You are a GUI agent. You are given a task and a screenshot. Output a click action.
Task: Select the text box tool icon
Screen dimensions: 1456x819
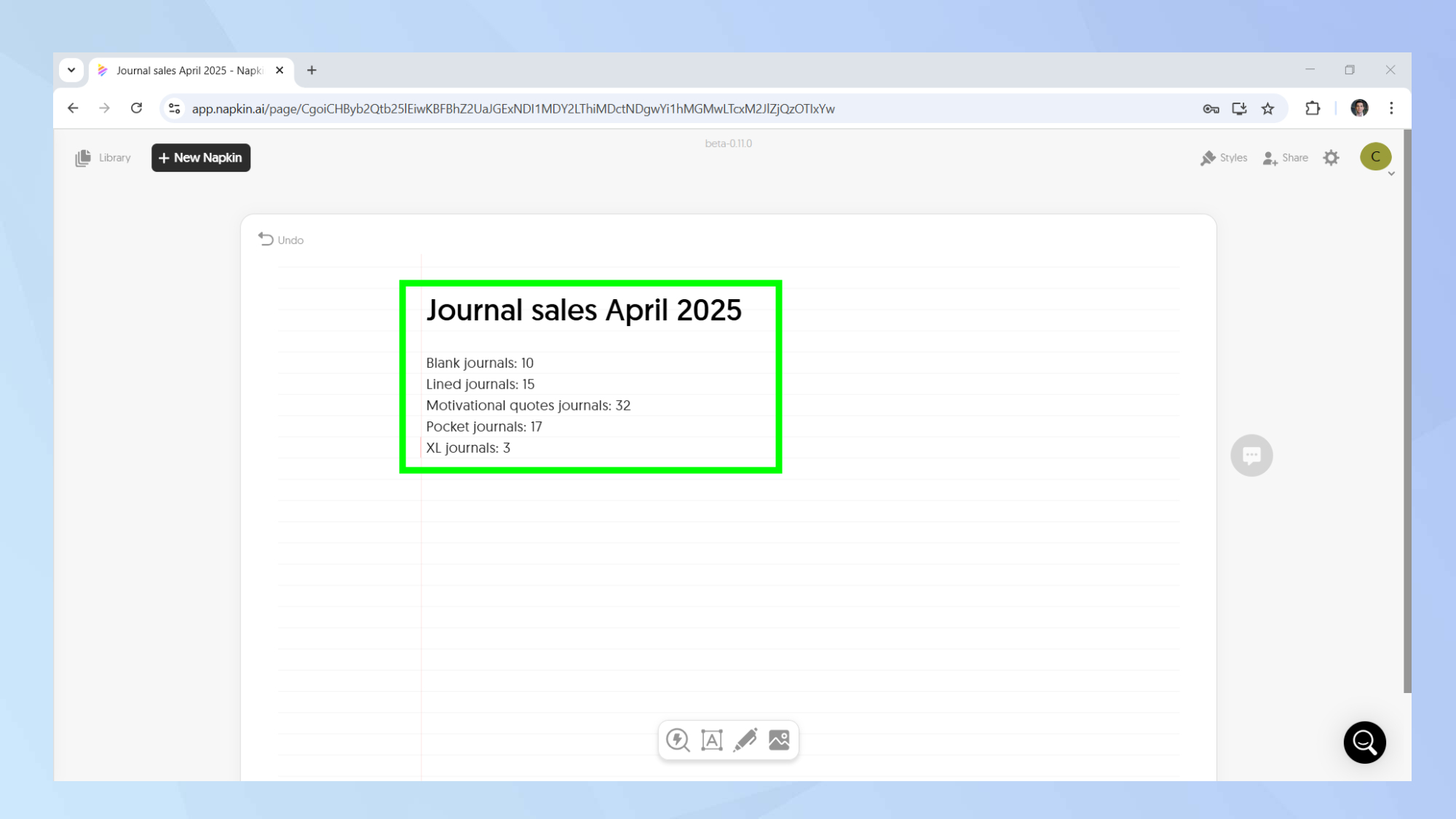[x=711, y=740]
